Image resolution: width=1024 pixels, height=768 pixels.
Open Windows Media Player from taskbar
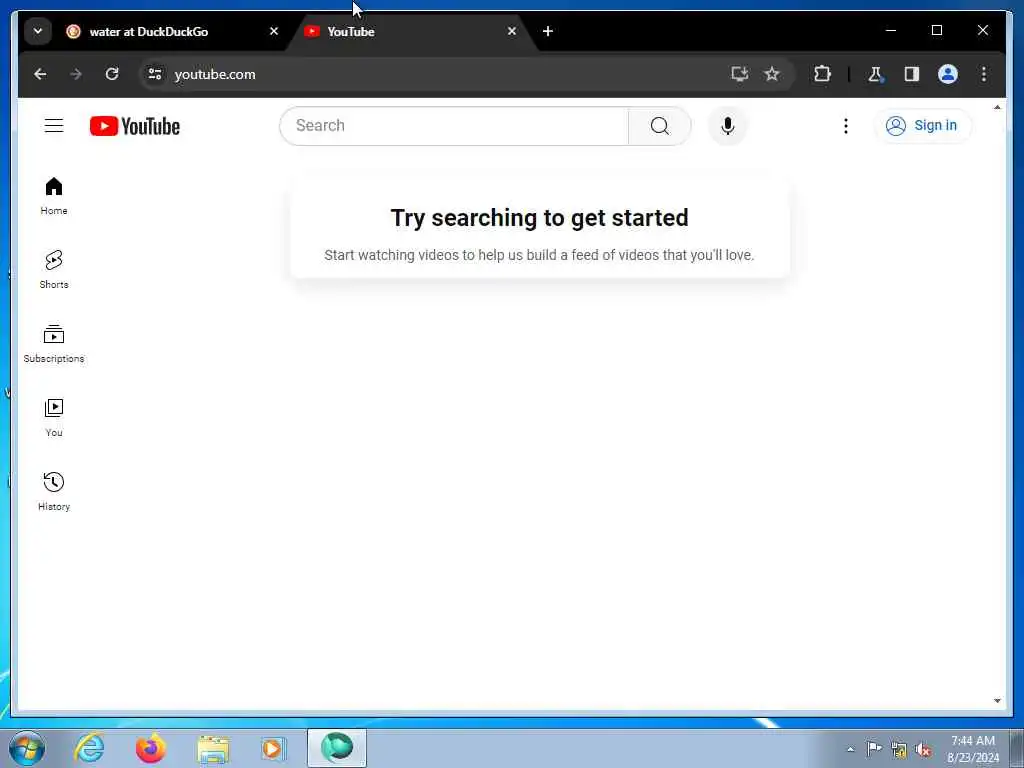273,748
